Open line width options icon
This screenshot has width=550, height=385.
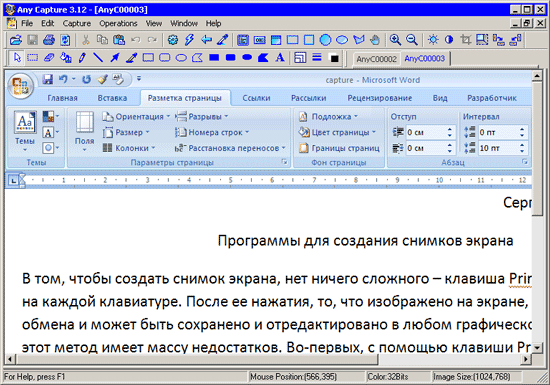pos(317,58)
